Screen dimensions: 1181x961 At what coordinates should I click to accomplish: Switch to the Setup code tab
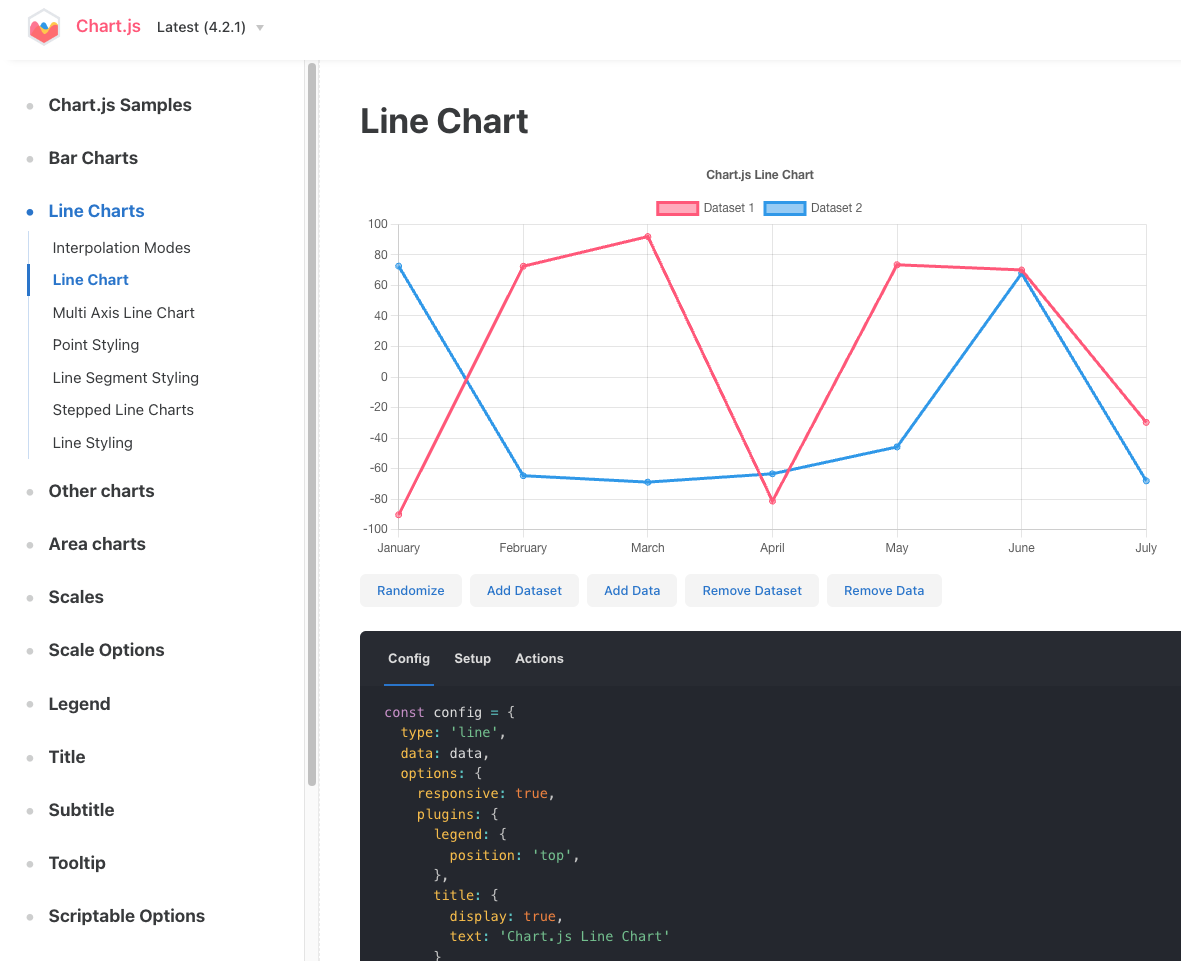coord(472,658)
